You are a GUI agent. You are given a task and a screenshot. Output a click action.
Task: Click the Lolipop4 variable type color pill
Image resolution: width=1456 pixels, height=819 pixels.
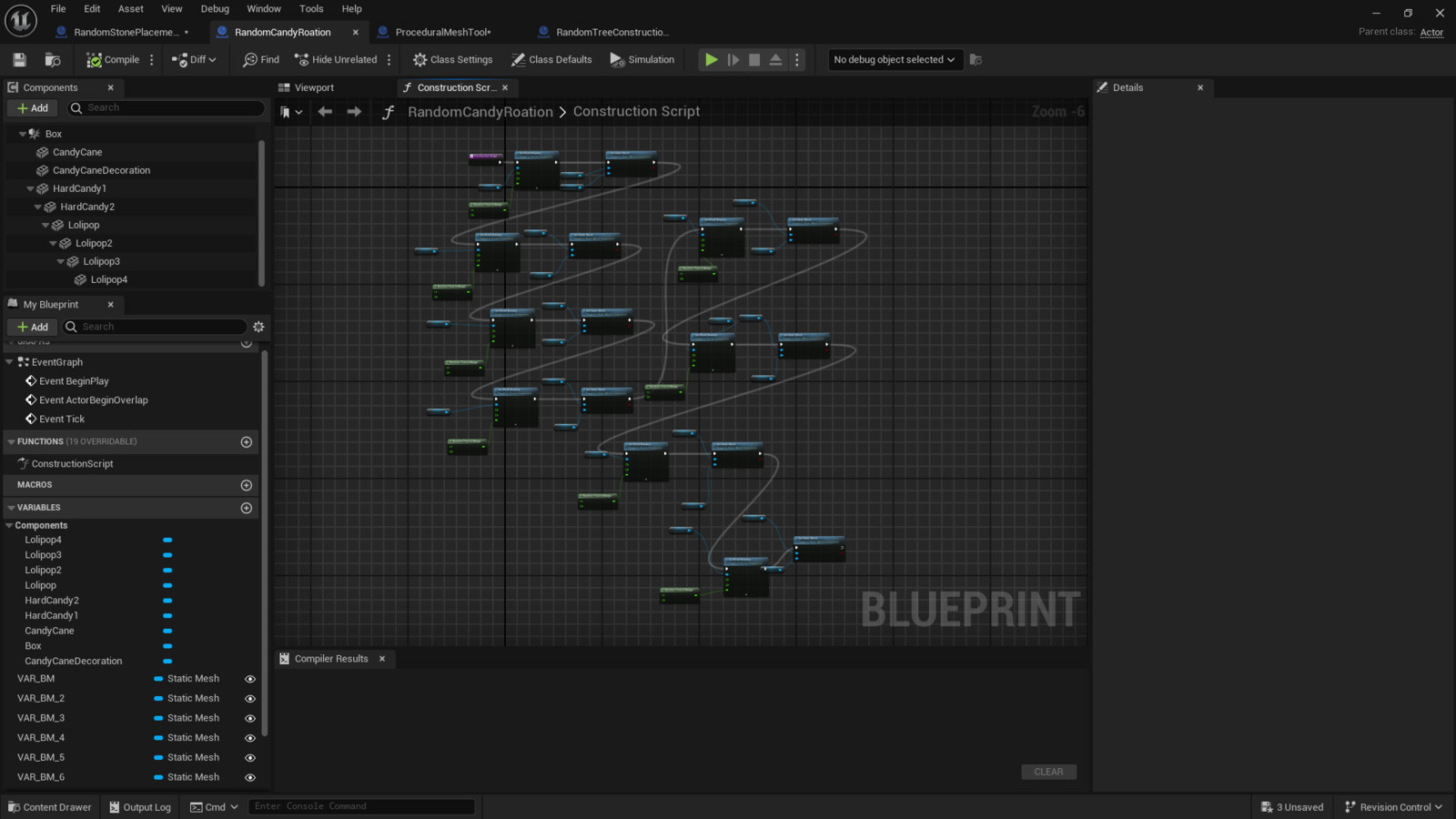click(x=167, y=541)
